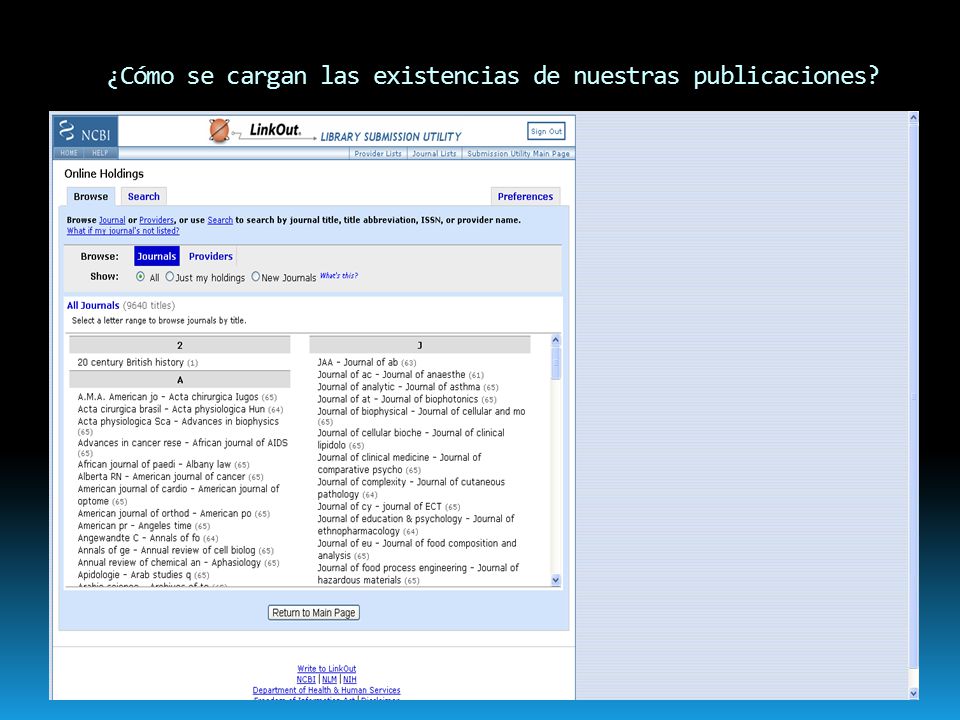Open Journal of eu - Journal of food composition
This screenshot has width=960, height=720.
(x=417, y=549)
